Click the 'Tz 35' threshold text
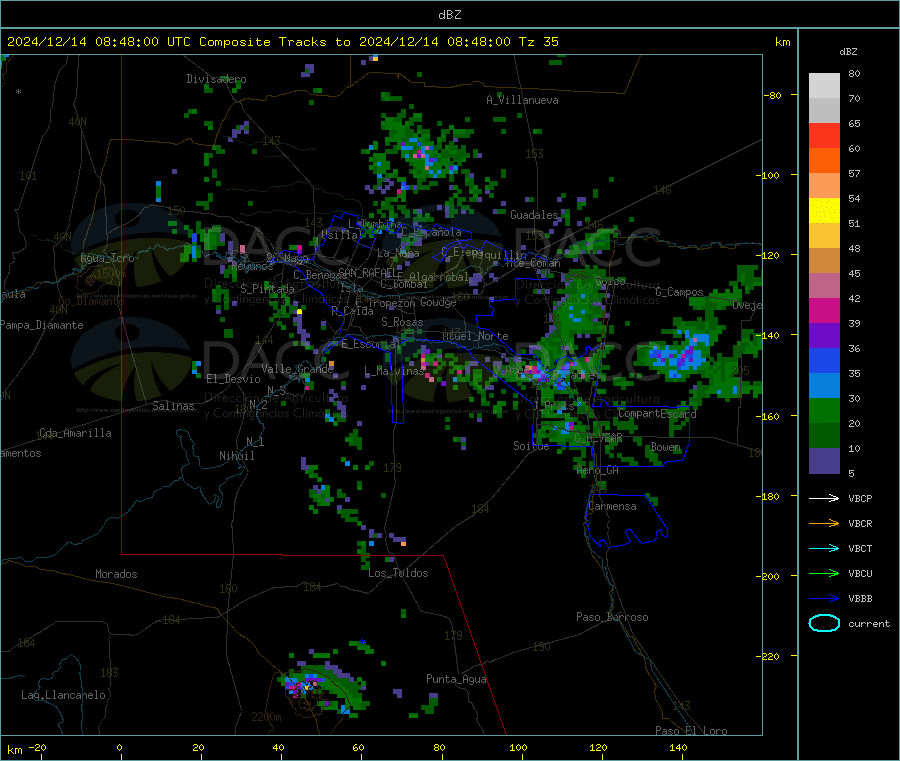This screenshot has height=761, width=900. tap(538, 42)
